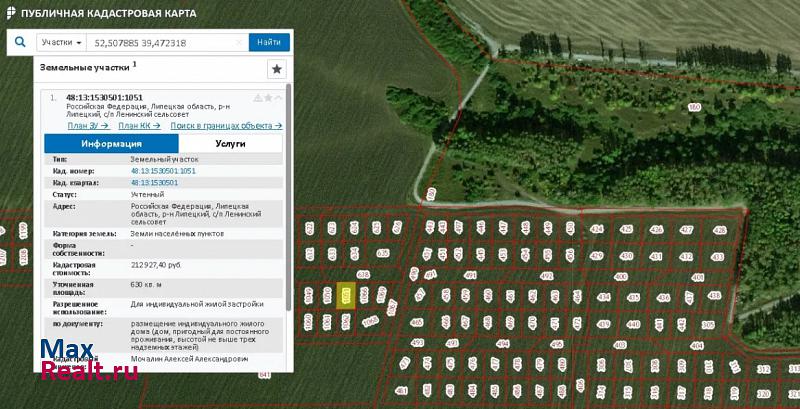
Task: Open the План КК link
Action: [139, 126]
